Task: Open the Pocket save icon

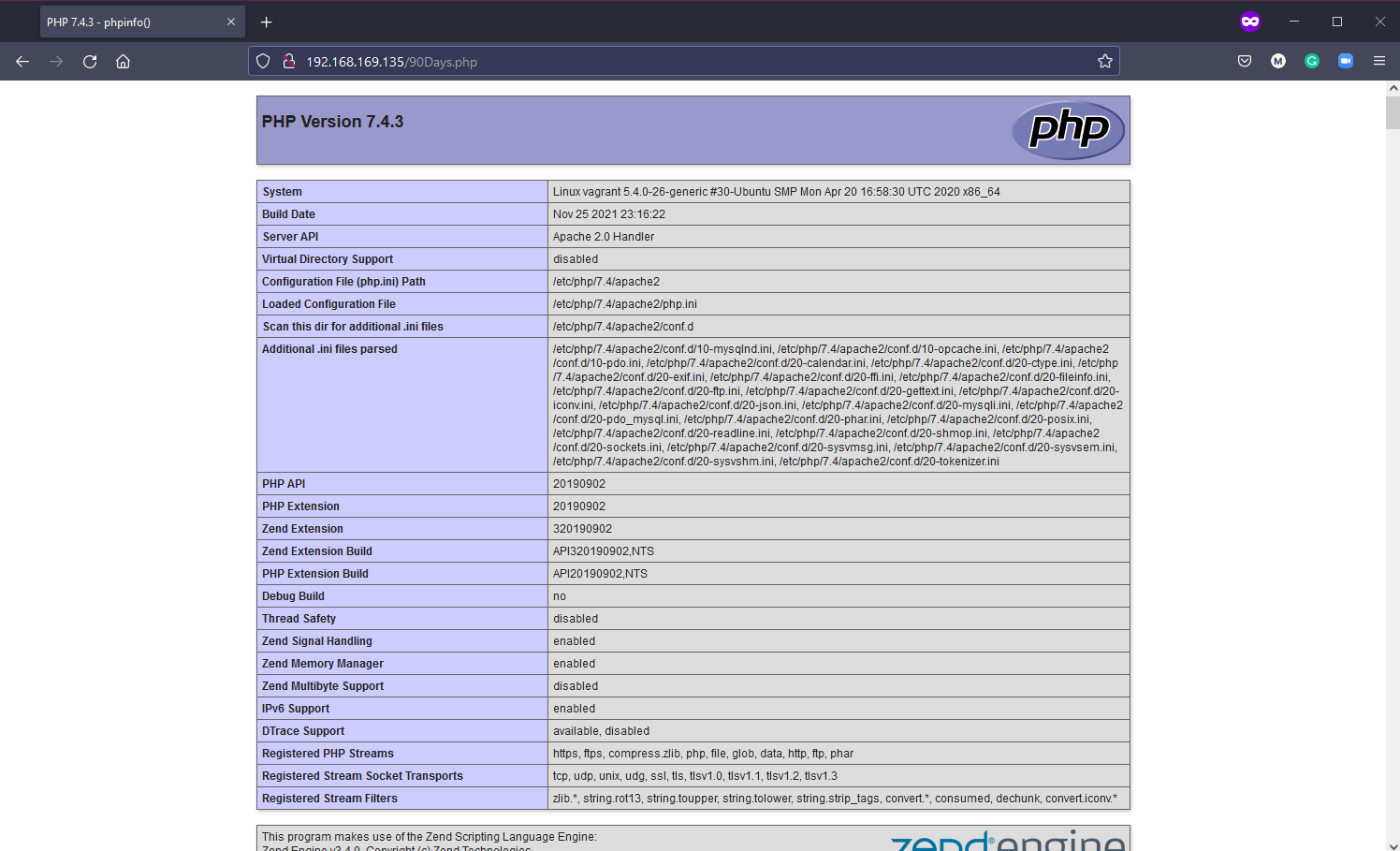Action: pyautogui.click(x=1245, y=62)
